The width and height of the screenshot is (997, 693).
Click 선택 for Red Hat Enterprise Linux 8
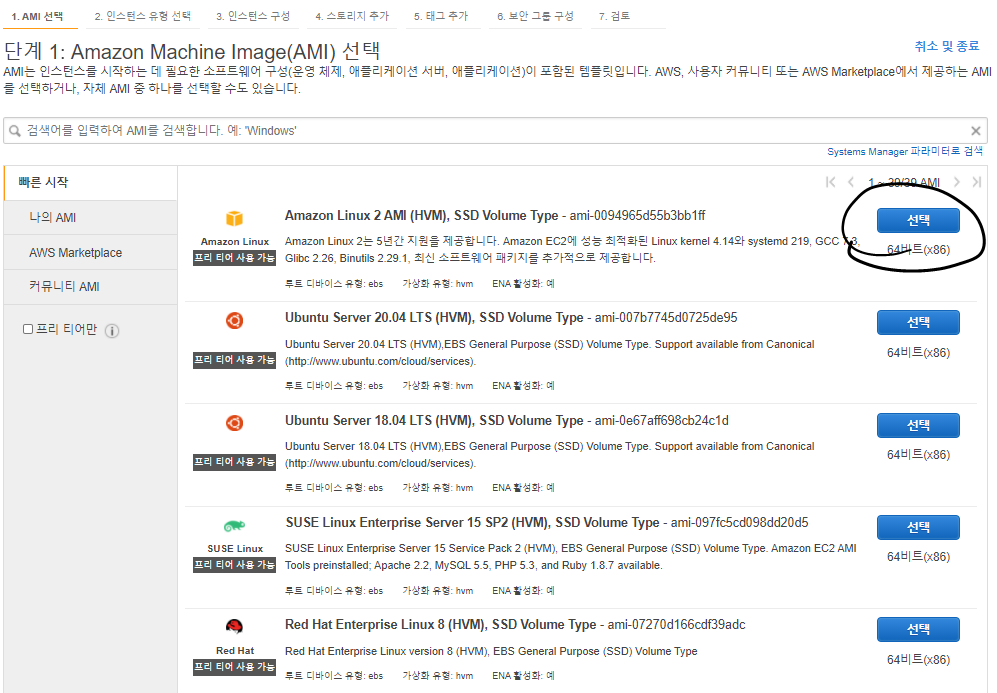pos(918,629)
